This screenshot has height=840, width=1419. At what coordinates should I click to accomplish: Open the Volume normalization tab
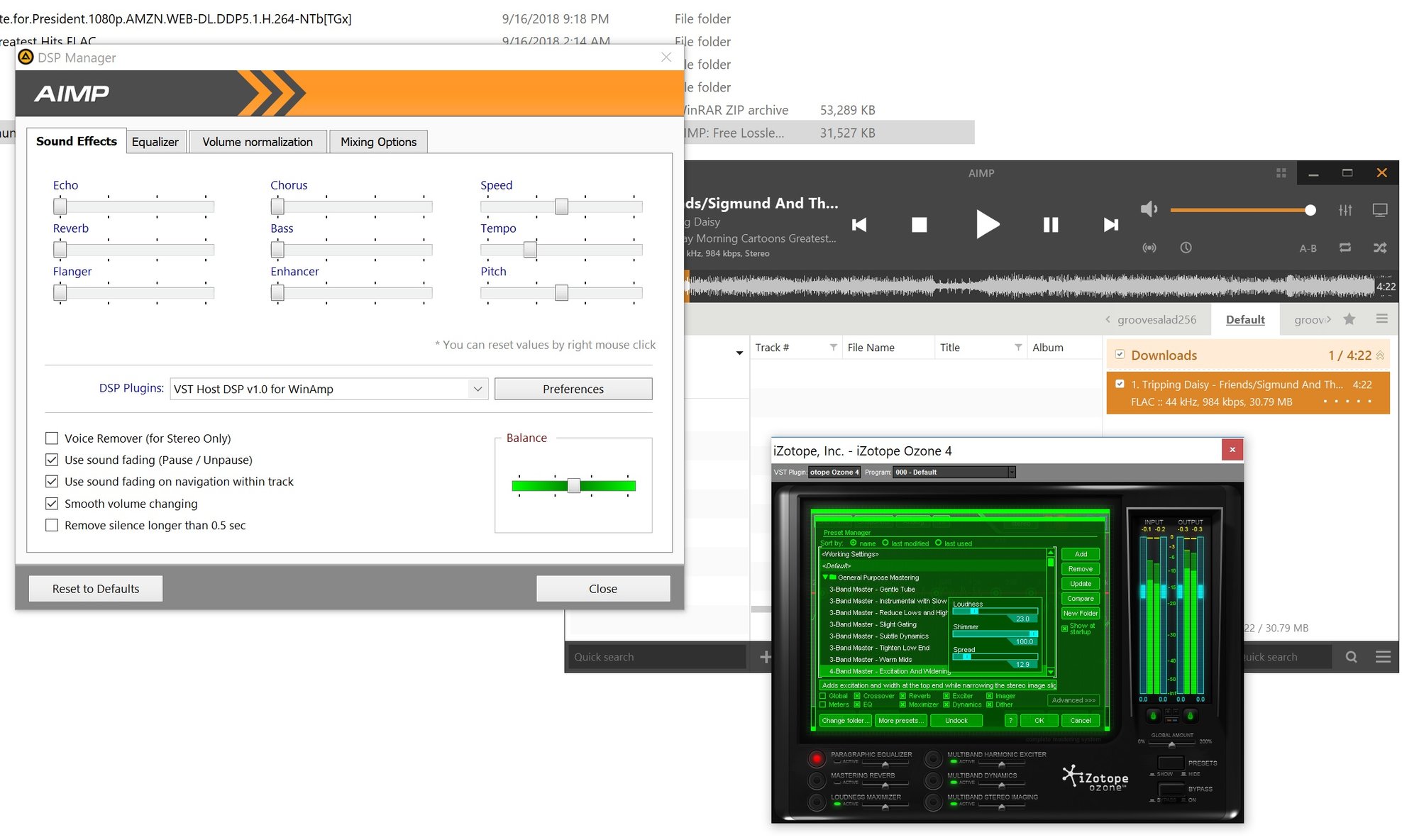point(257,142)
